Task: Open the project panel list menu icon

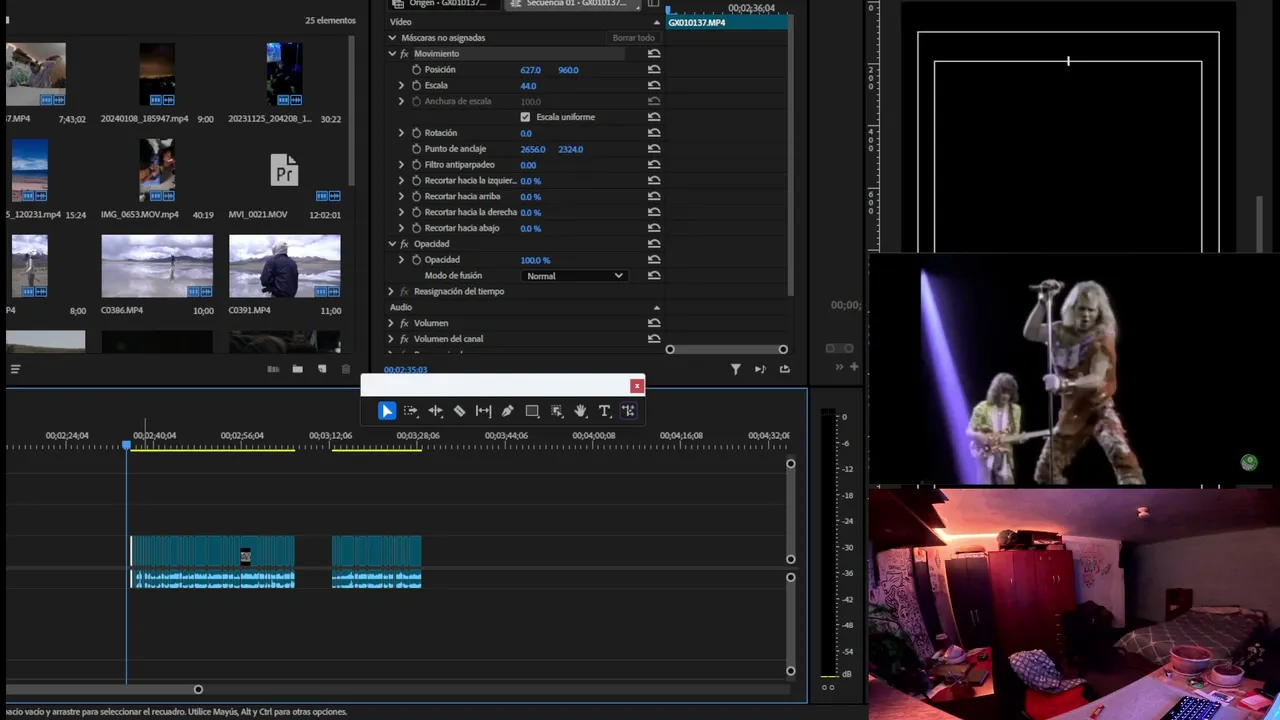Action: point(15,369)
